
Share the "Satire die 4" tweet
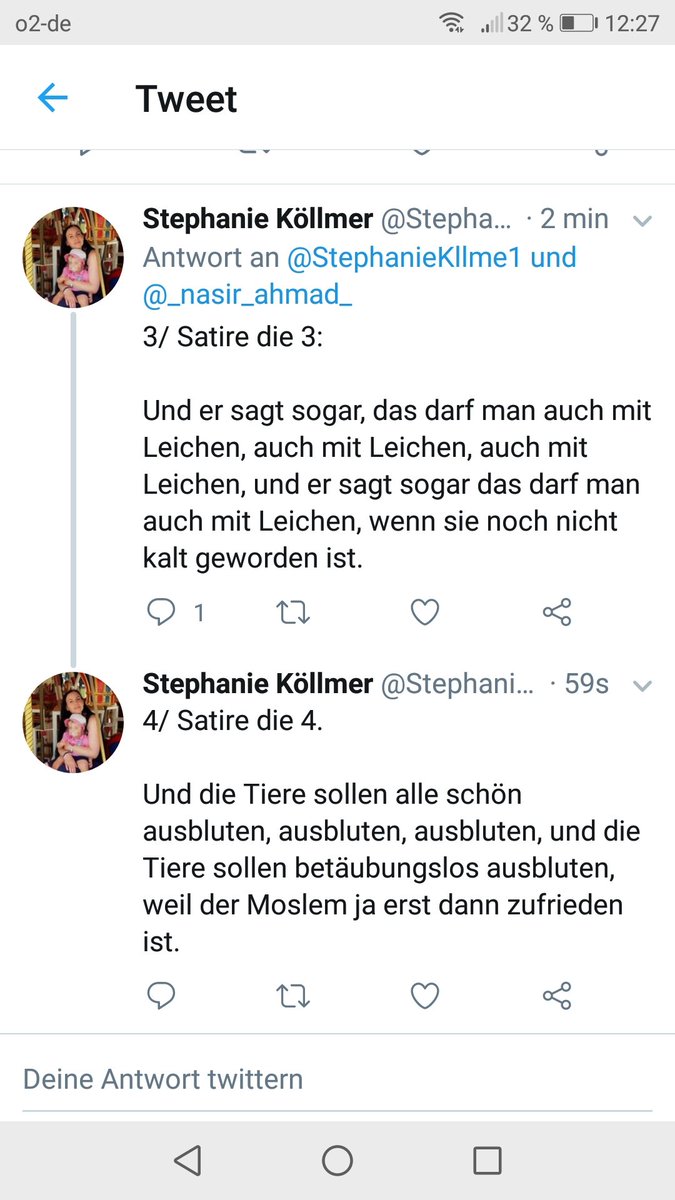tap(557, 995)
